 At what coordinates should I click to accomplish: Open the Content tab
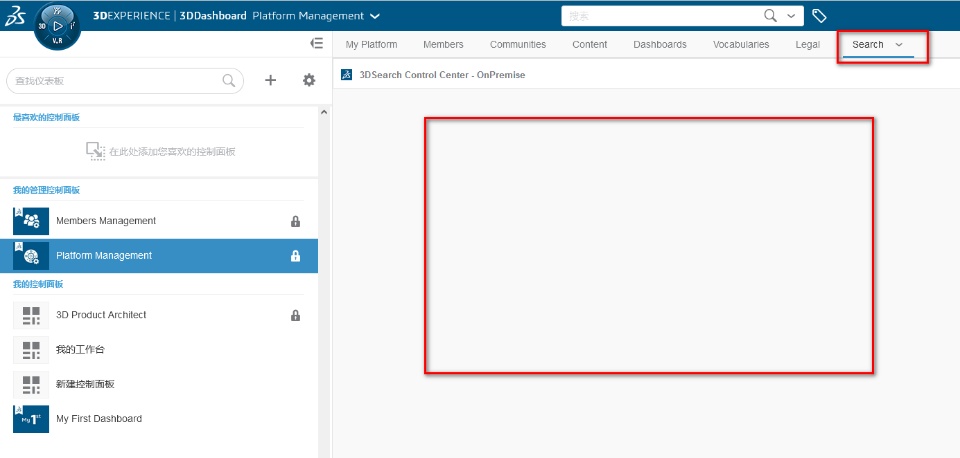click(x=590, y=45)
